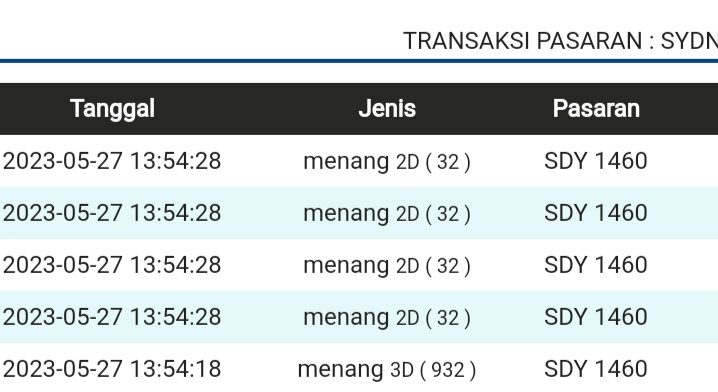This screenshot has height=392, width=718.
Task: Click menang 2D ( 32 ) in fourth row
Action: pos(387,317)
